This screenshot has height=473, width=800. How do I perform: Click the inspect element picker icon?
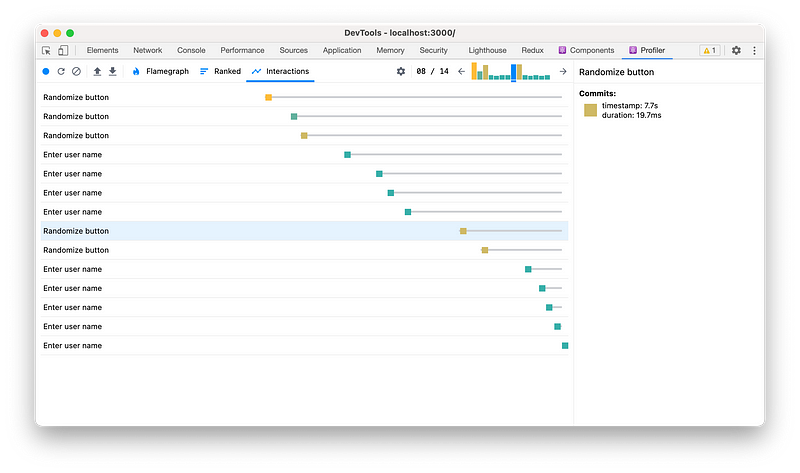pos(46,50)
